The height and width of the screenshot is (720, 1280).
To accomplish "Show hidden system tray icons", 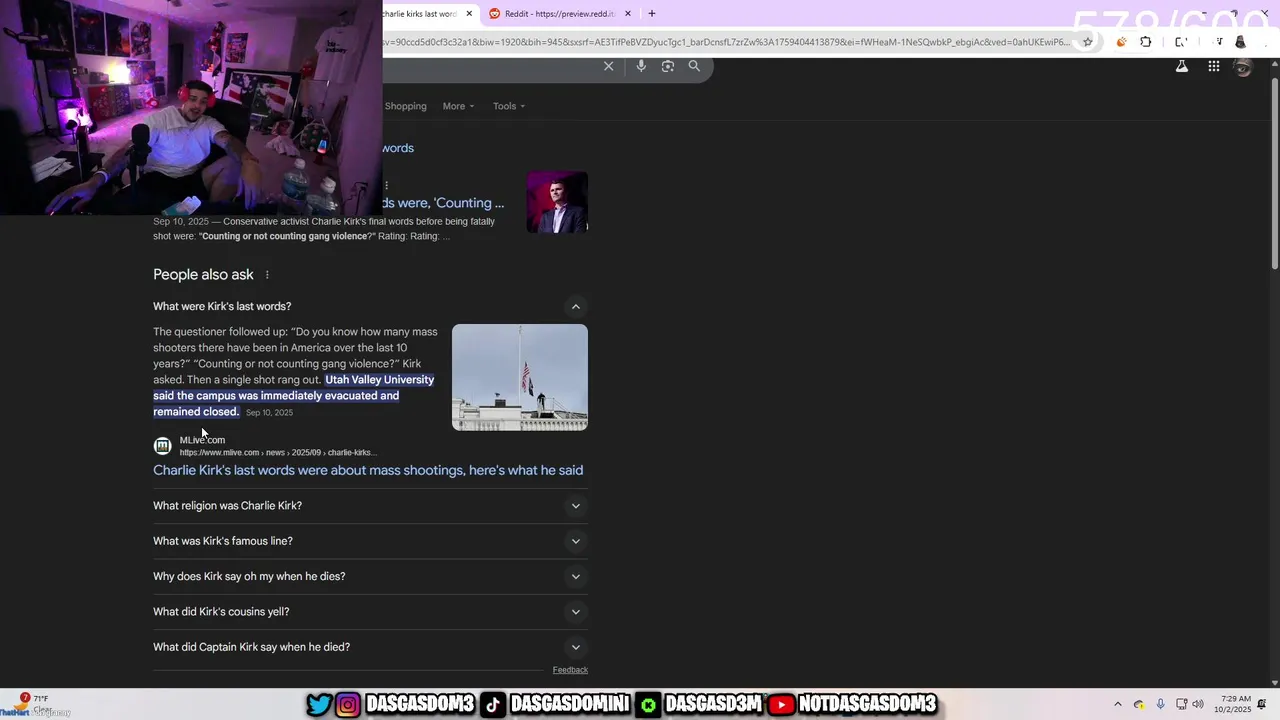I will coord(1118,704).
